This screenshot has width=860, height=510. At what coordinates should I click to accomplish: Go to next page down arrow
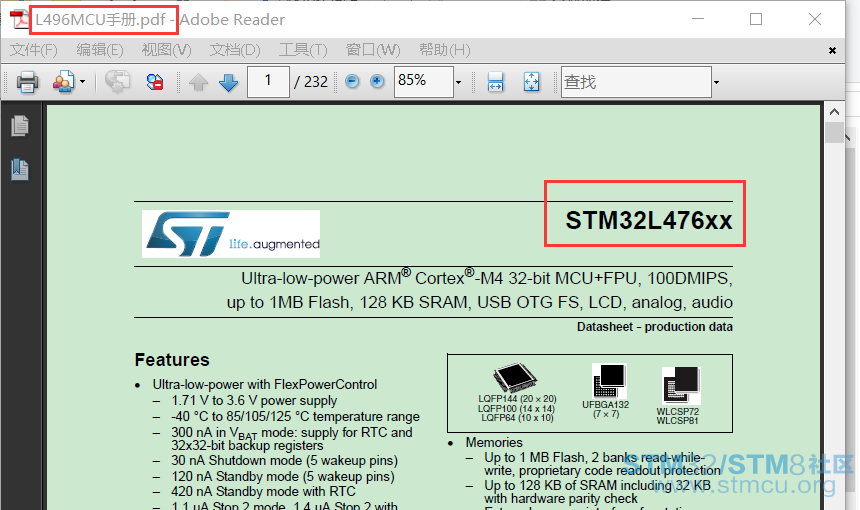(x=228, y=82)
